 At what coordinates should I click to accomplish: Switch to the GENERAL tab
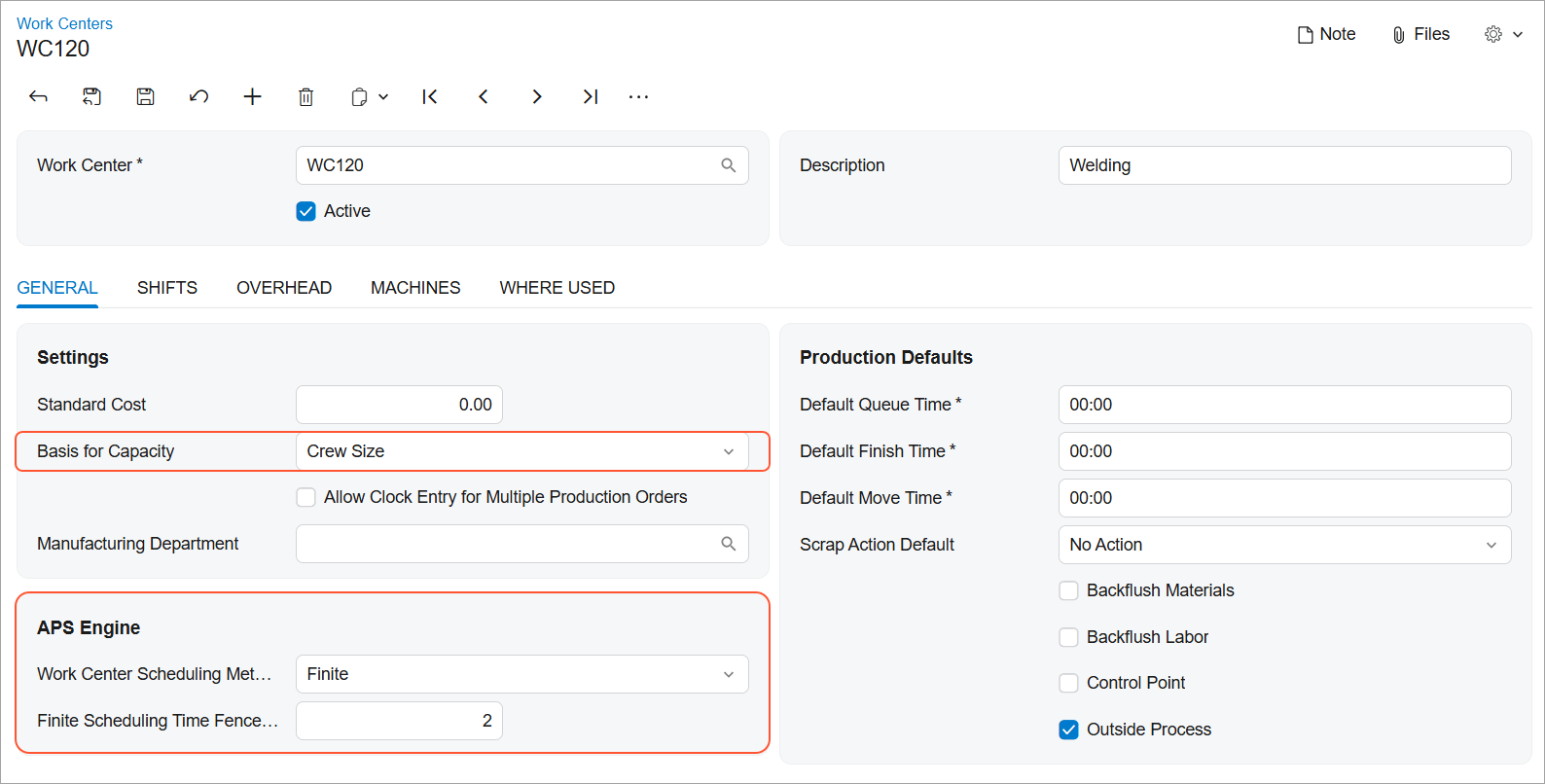tap(57, 288)
